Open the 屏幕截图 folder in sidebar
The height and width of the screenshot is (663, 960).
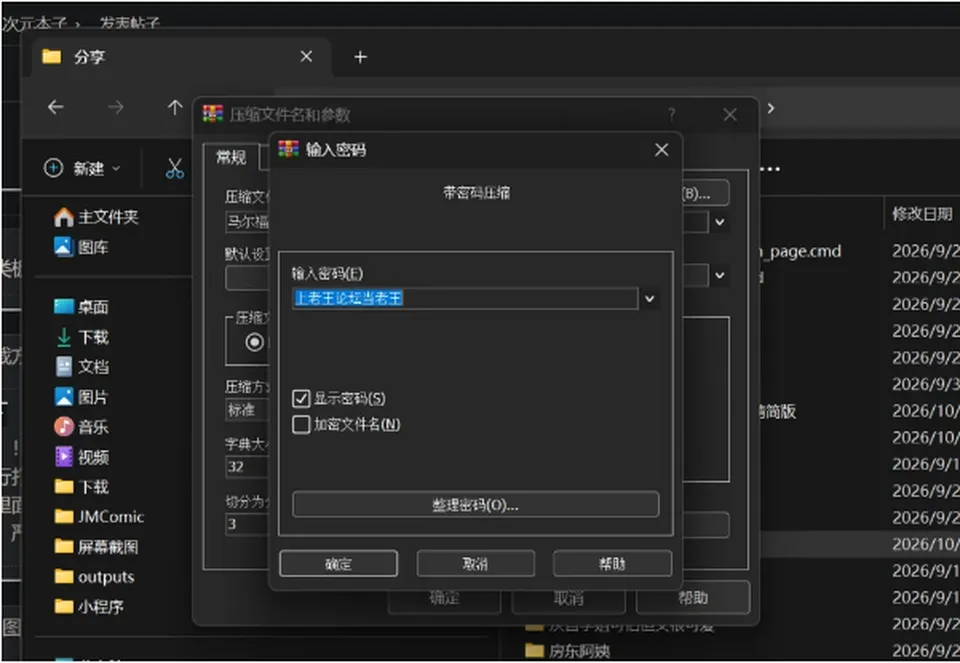point(96,546)
